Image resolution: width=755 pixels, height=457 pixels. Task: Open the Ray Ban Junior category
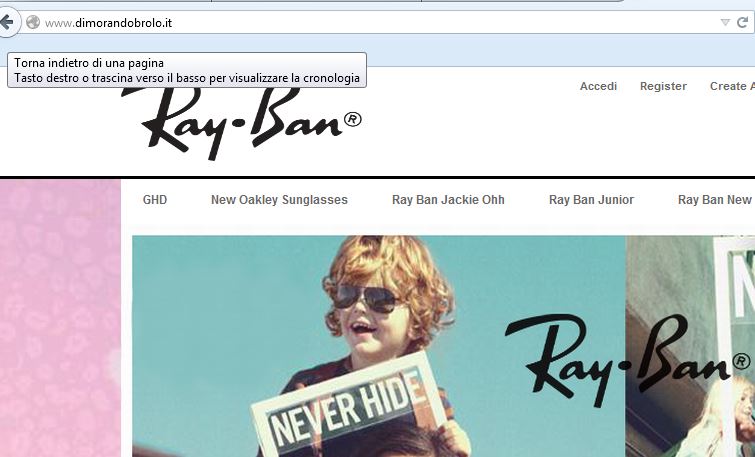(591, 199)
